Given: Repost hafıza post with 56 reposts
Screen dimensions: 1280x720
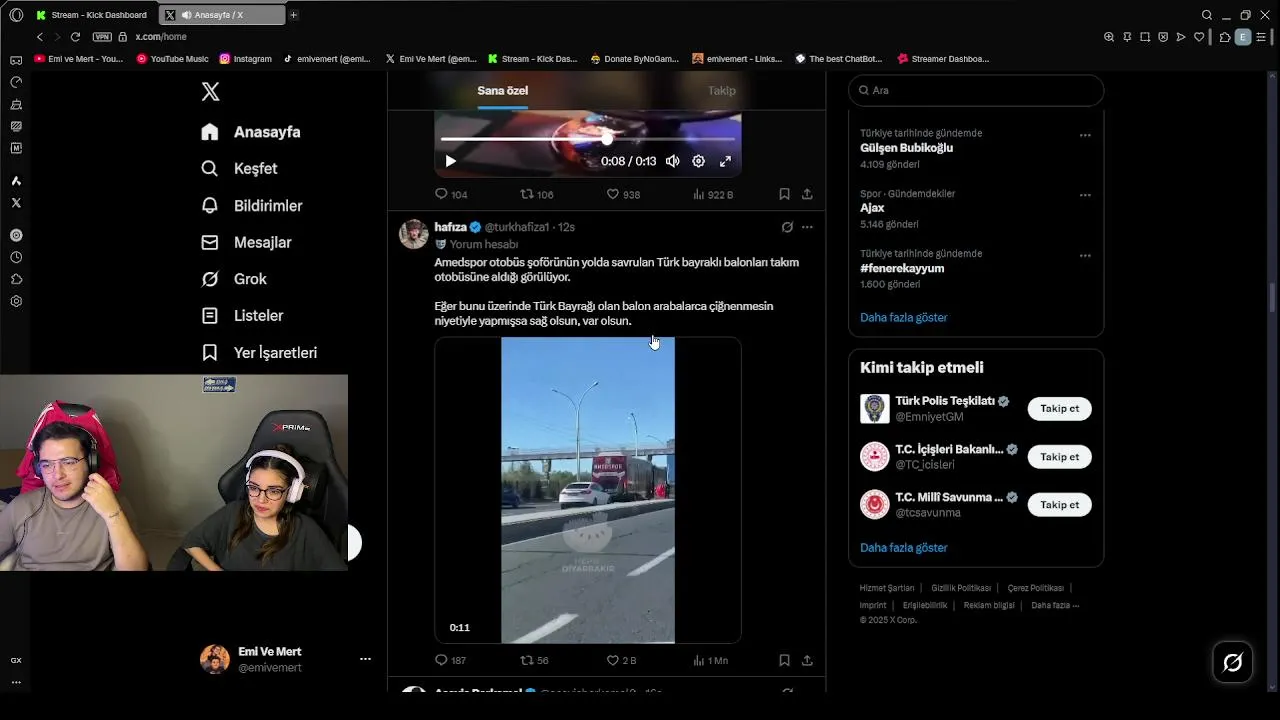Looking at the screenshot, I should click(535, 660).
